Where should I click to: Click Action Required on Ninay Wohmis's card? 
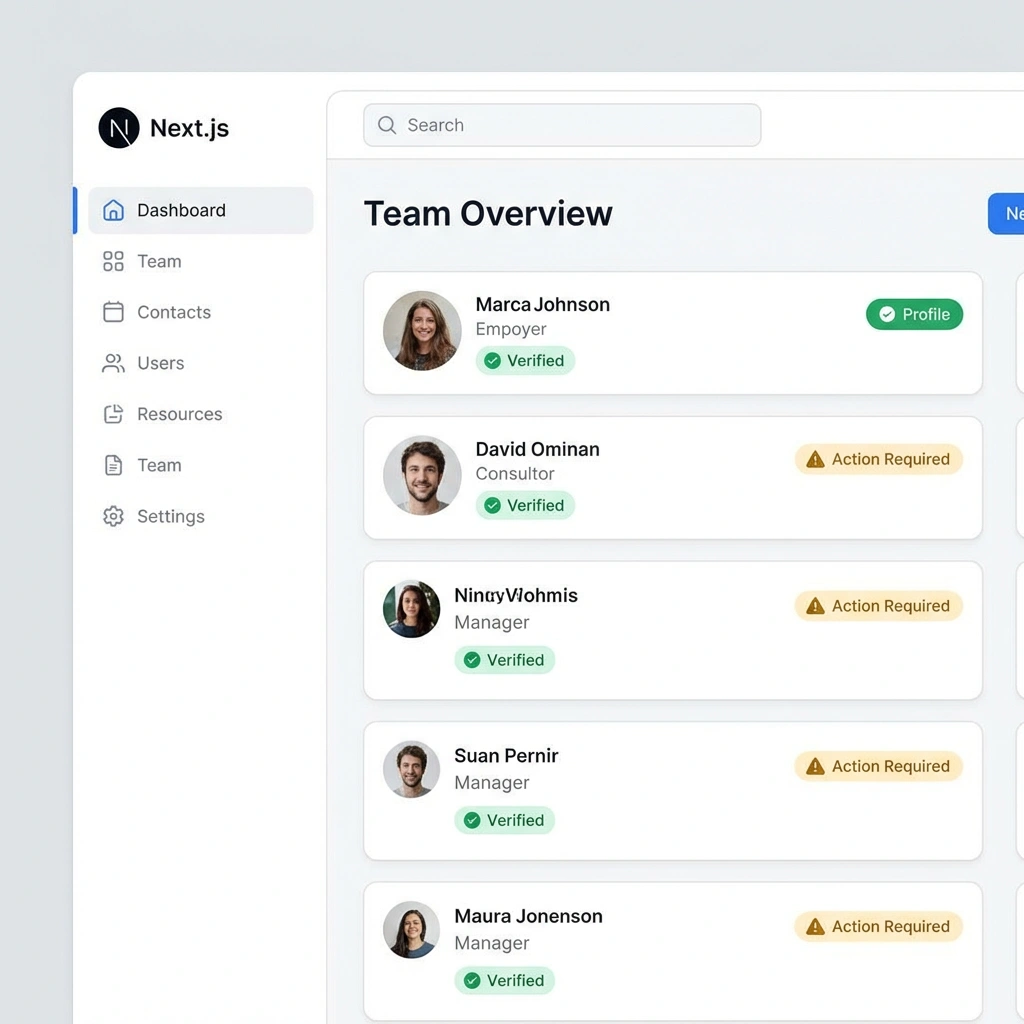click(878, 606)
